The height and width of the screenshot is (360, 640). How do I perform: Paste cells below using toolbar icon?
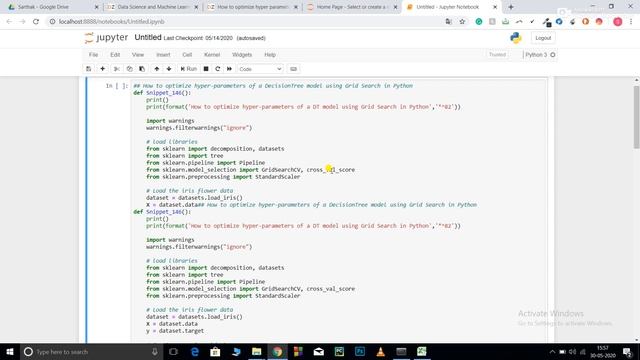coord(142,69)
